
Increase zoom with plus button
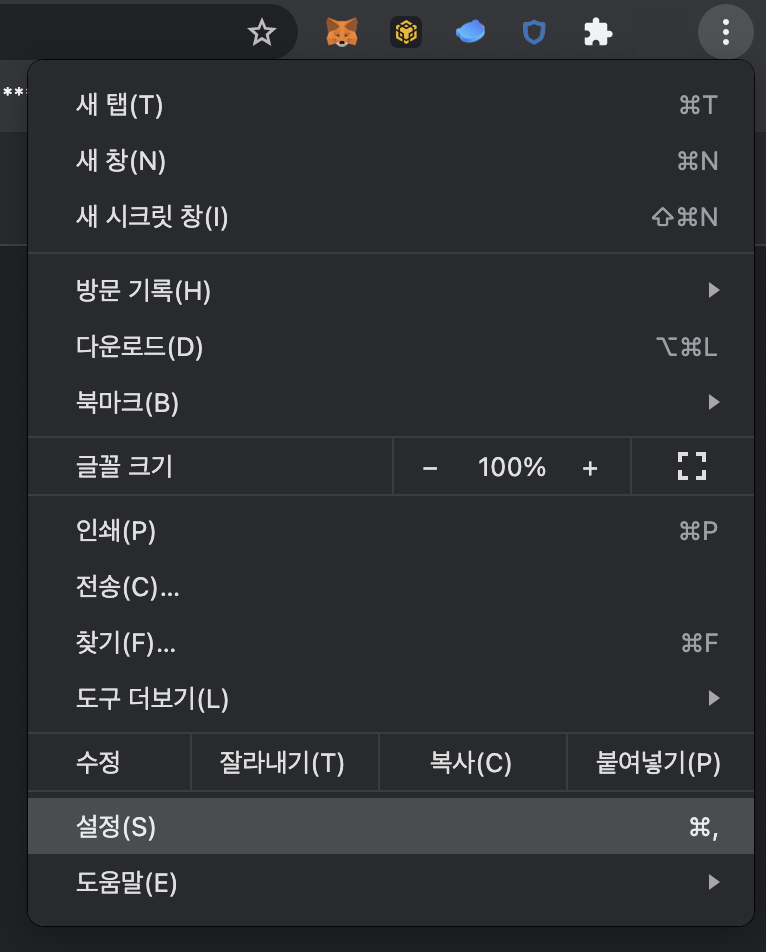click(x=590, y=467)
